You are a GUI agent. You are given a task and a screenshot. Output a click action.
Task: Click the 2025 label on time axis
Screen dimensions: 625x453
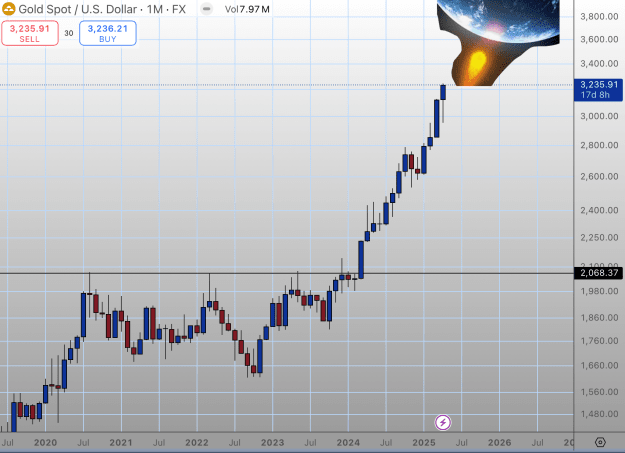coord(424,443)
